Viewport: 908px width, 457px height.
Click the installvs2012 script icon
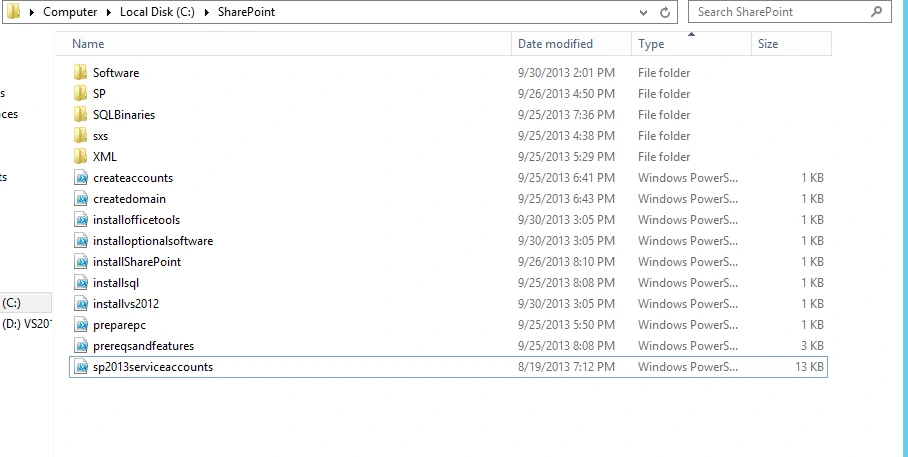coord(81,304)
